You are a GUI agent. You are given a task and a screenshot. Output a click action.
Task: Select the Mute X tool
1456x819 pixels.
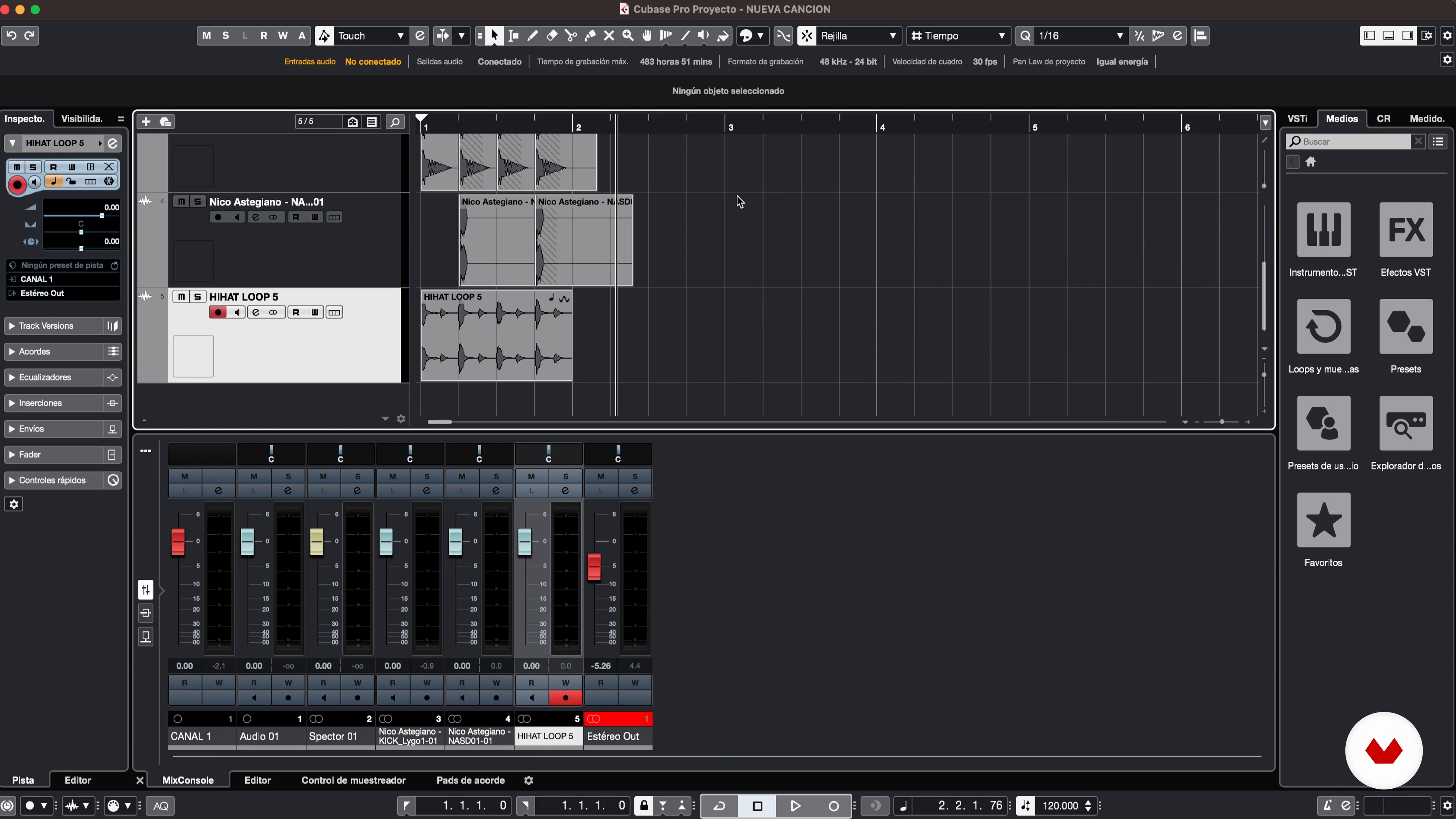point(609,36)
